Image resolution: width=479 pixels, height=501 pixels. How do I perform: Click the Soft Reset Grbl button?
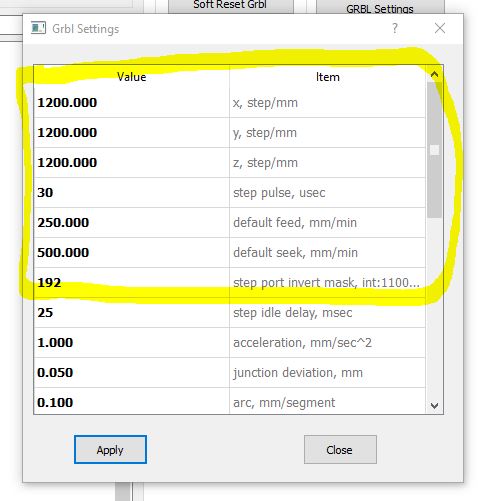[230, 6]
